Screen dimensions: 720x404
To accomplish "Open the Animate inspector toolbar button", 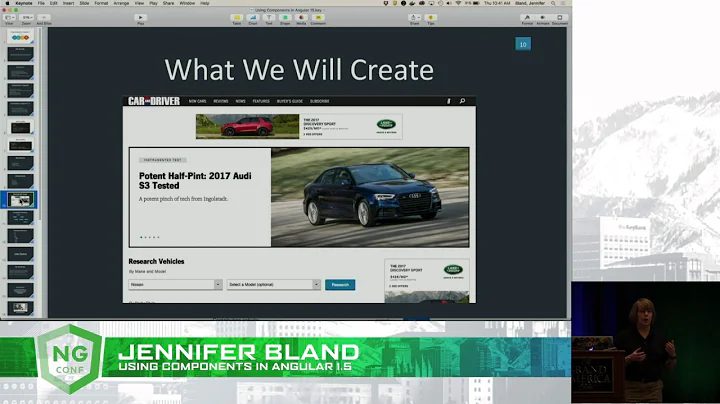I will pos(543,18).
